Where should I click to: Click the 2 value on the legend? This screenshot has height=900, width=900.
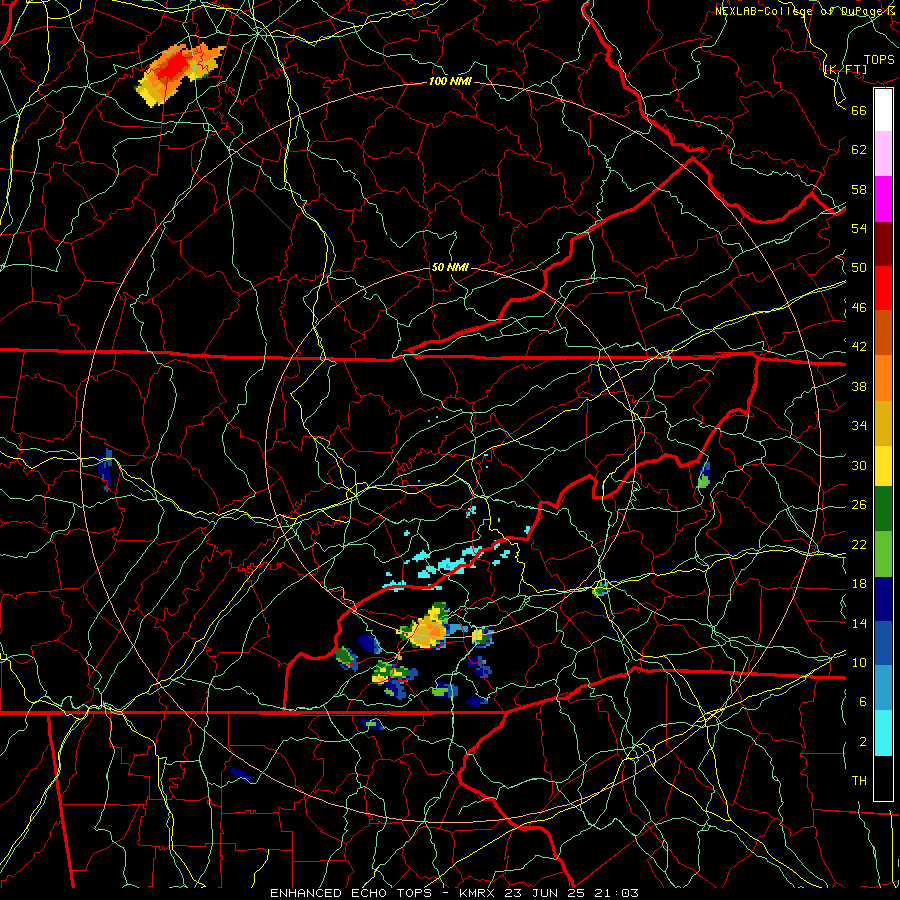(863, 742)
